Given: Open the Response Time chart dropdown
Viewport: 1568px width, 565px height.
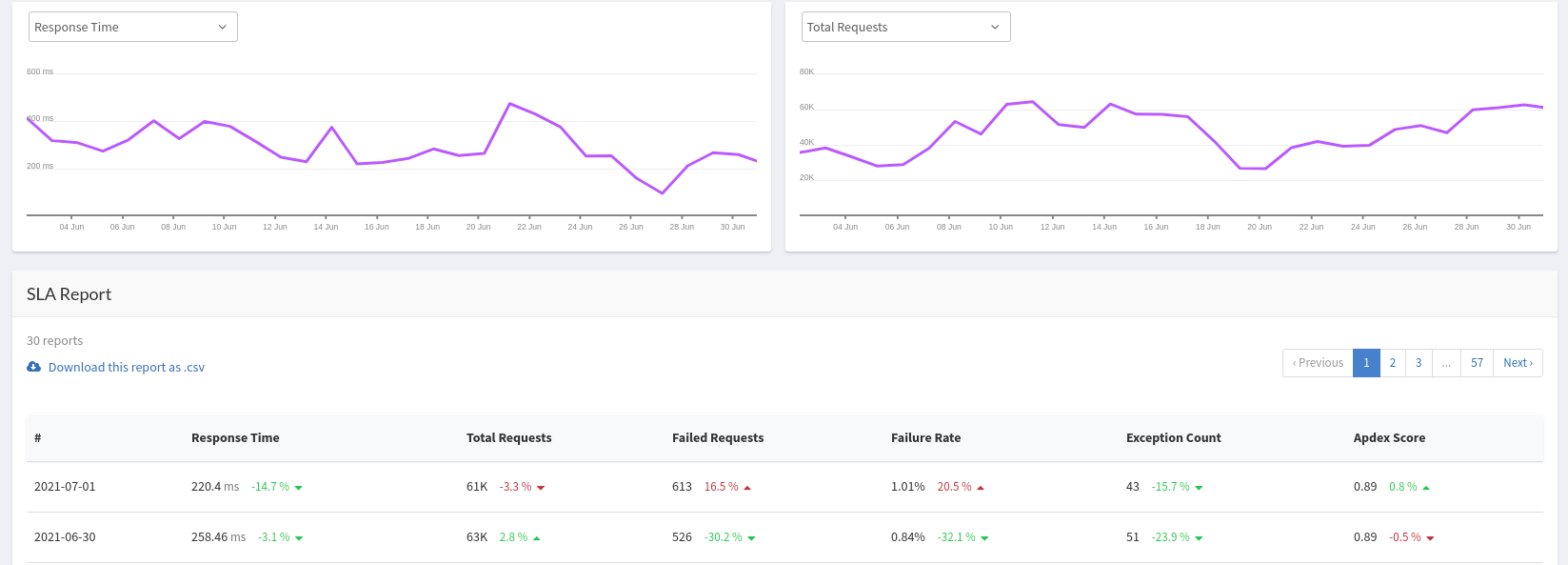Looking at the screenshot, I should coord(133,27).
